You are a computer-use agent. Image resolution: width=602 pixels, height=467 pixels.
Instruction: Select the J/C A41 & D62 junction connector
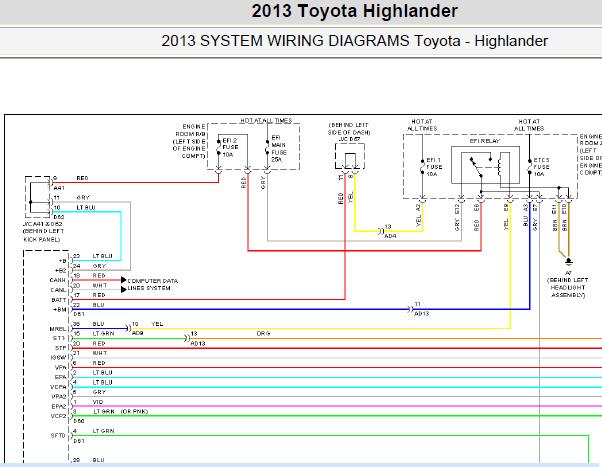(38, 197)
